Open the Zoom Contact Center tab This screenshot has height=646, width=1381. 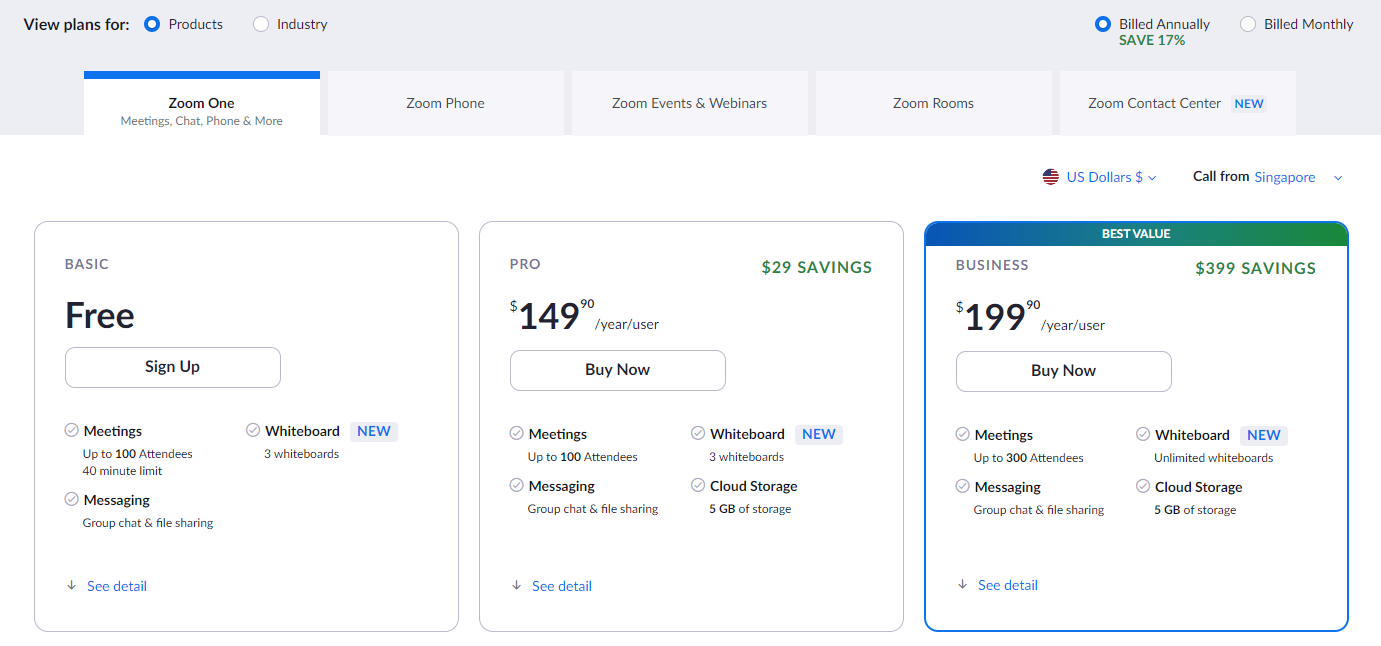click(1178, 103)
